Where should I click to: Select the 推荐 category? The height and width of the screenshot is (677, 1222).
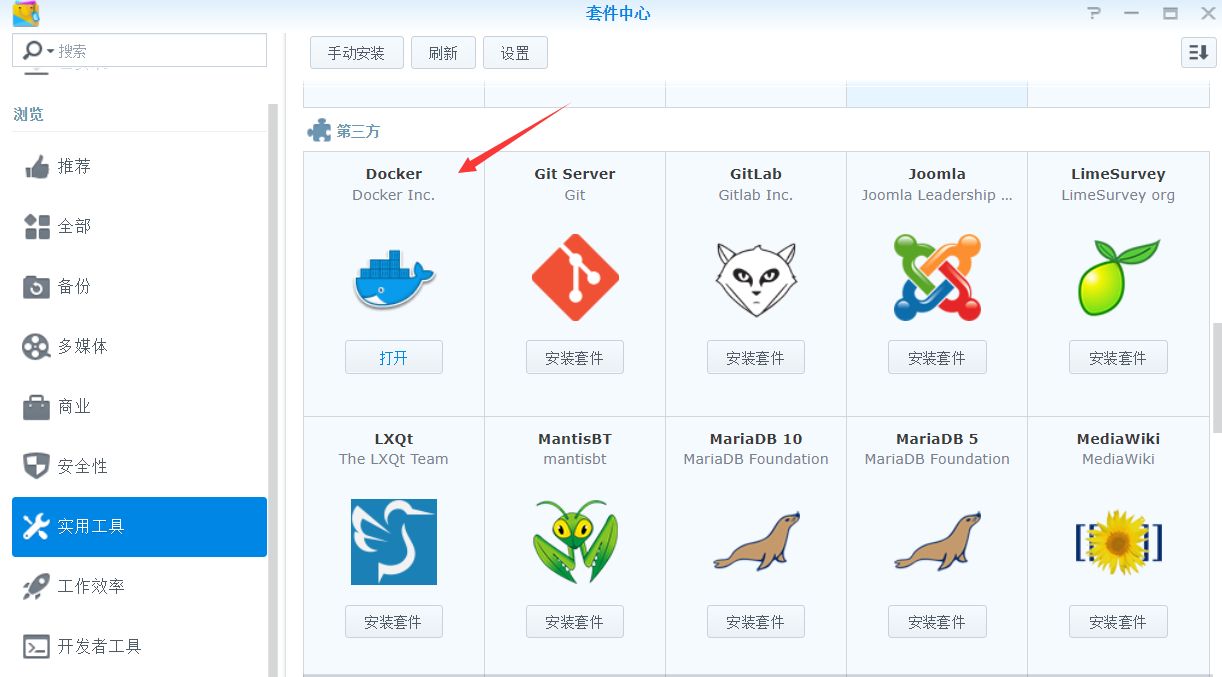coord(140,166)
